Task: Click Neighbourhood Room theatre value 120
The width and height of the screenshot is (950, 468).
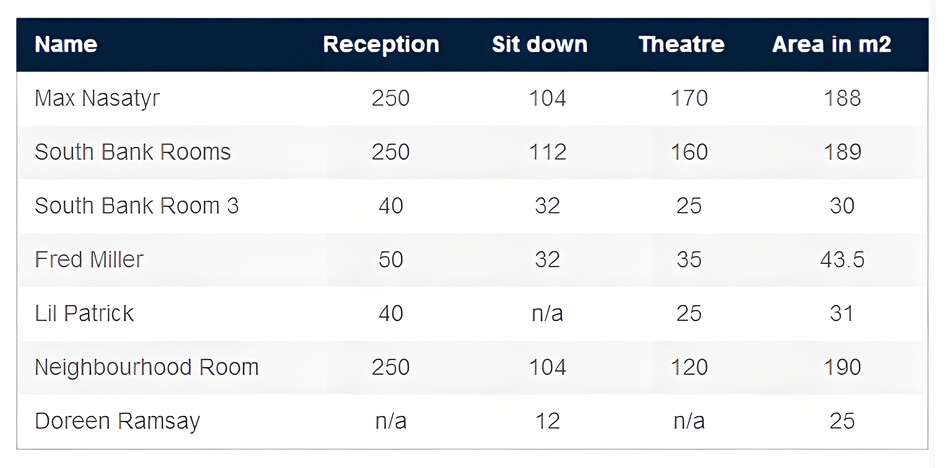Action: coord(689,367)
